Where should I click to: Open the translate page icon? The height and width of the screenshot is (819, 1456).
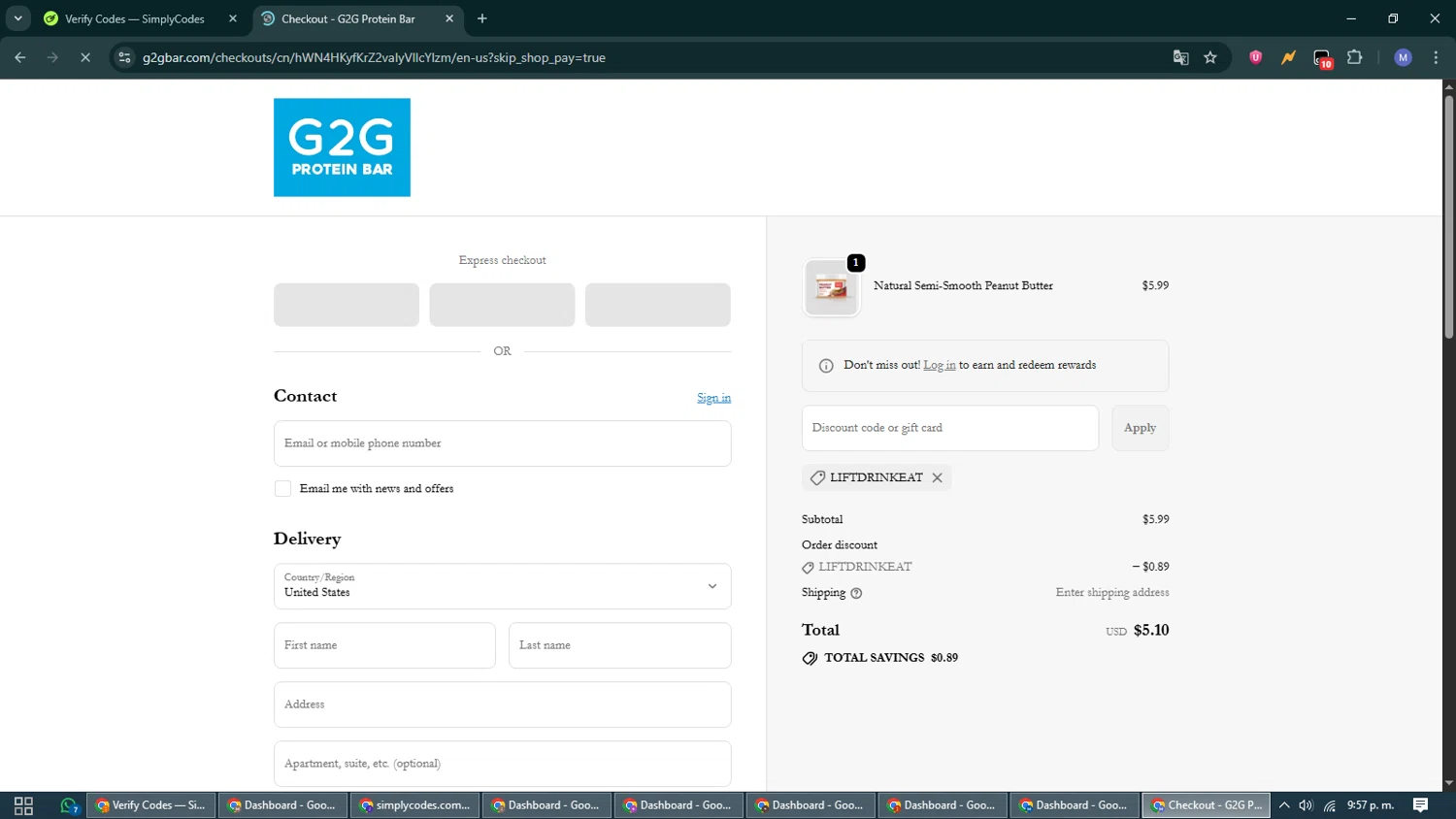pyautogui.click(x=1180, y=57)
